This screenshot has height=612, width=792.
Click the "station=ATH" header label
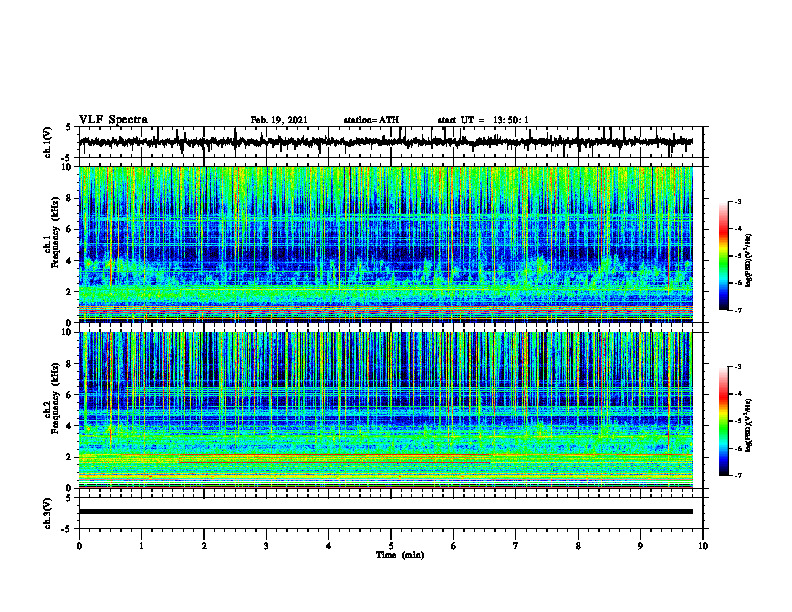pos(371,120)
